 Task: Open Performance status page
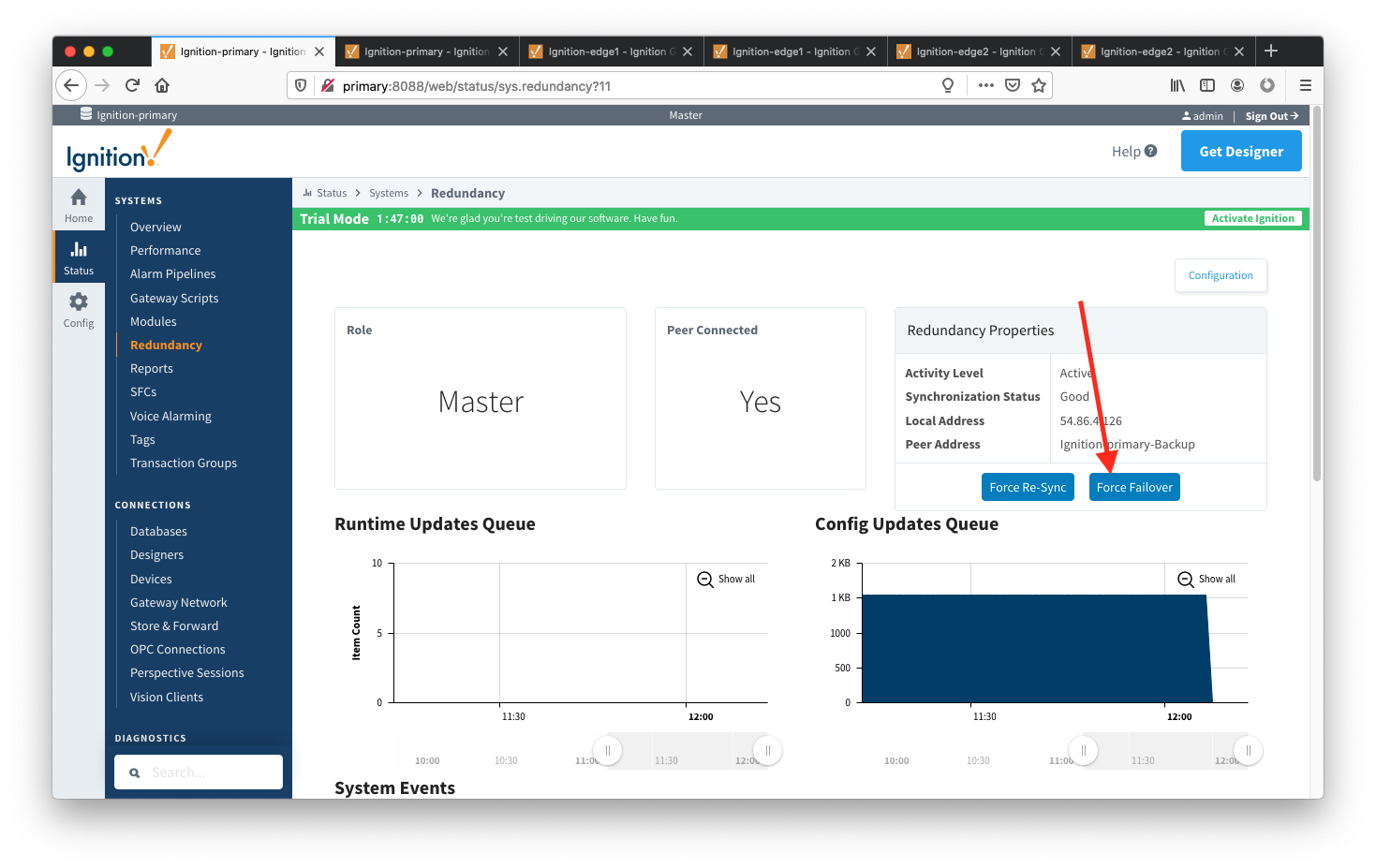(x=165, y=250)
